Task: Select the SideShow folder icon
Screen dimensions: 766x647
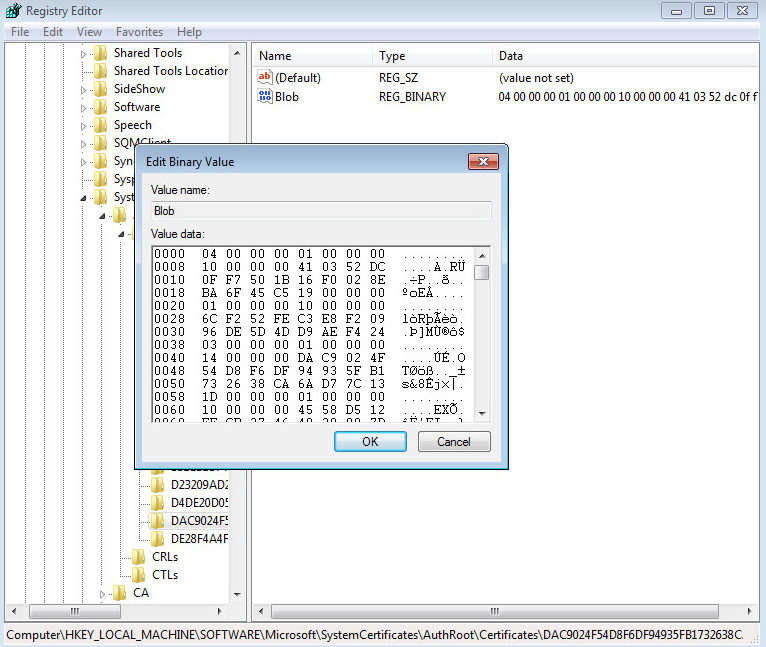Action: pos(100,89)
